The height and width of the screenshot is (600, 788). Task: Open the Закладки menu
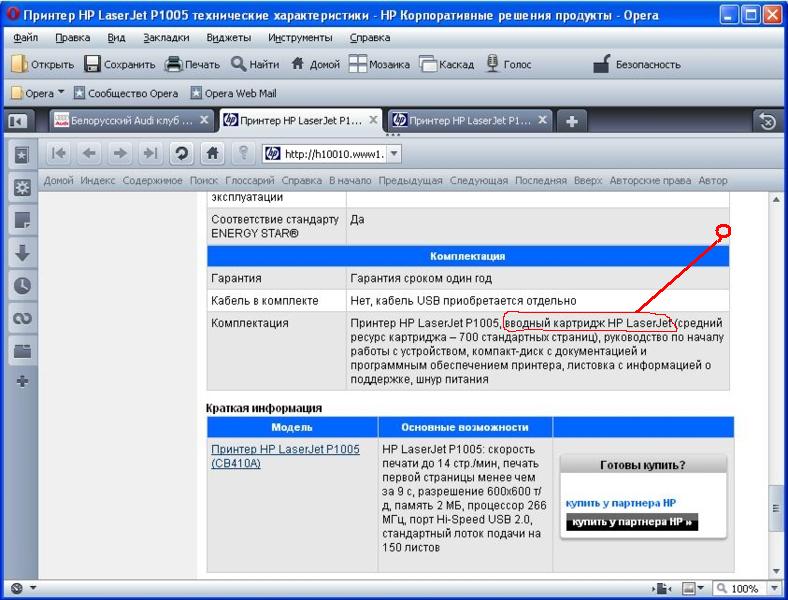(x=164, y=37)
